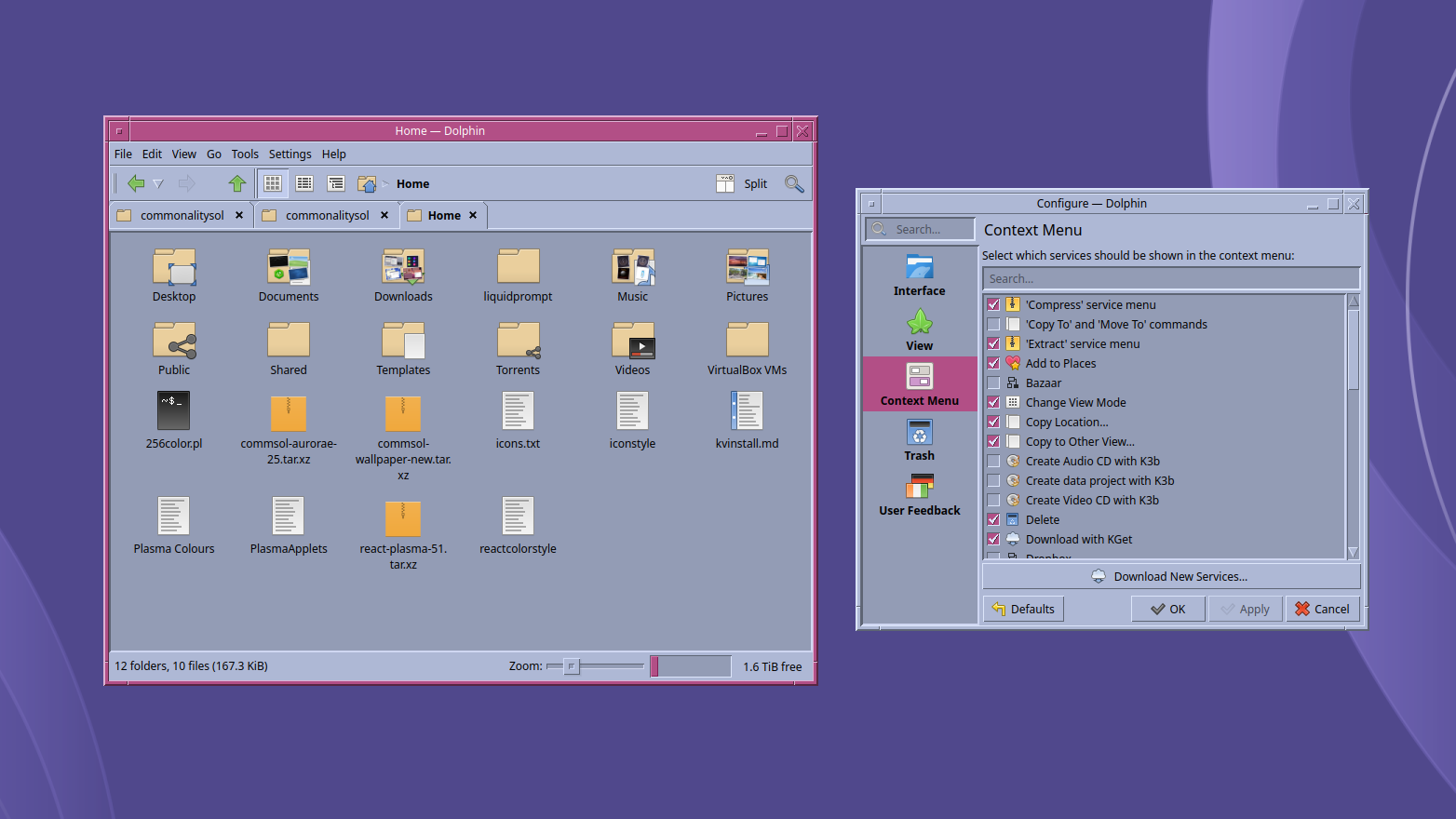Toggle the Add to Places checkbox
The width and height of the screenshot is (1456, 819).
pyautogui.click(x=993, y=363)
